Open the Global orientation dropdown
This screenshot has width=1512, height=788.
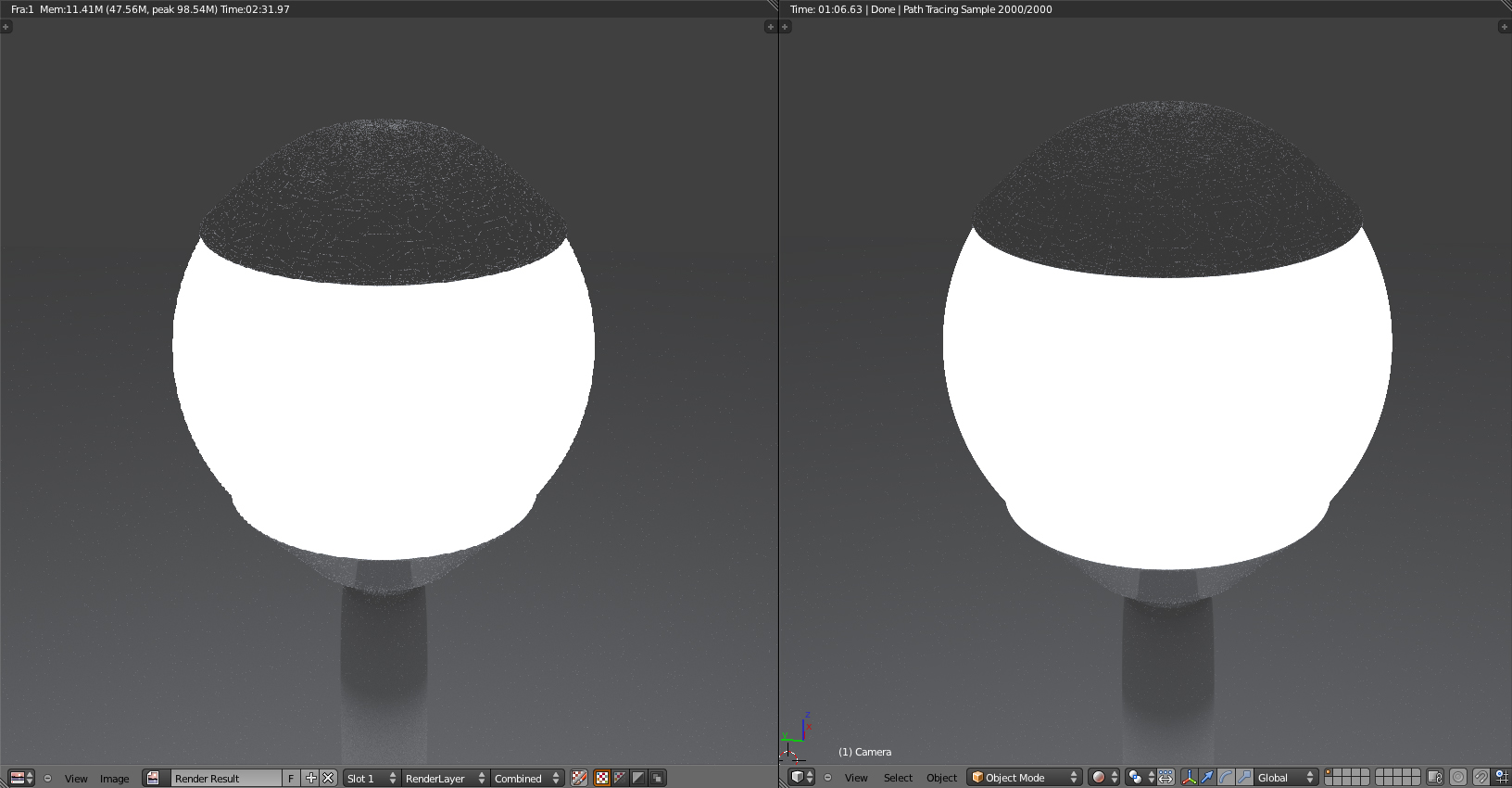coord(1285,777)
